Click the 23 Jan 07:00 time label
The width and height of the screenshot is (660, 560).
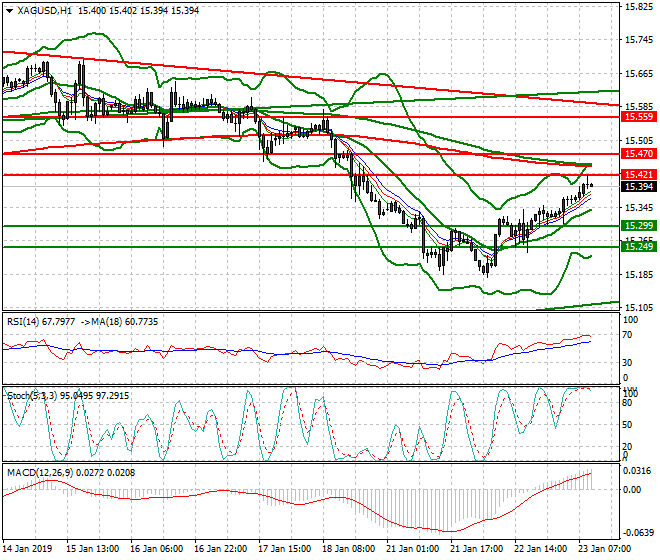604,549
